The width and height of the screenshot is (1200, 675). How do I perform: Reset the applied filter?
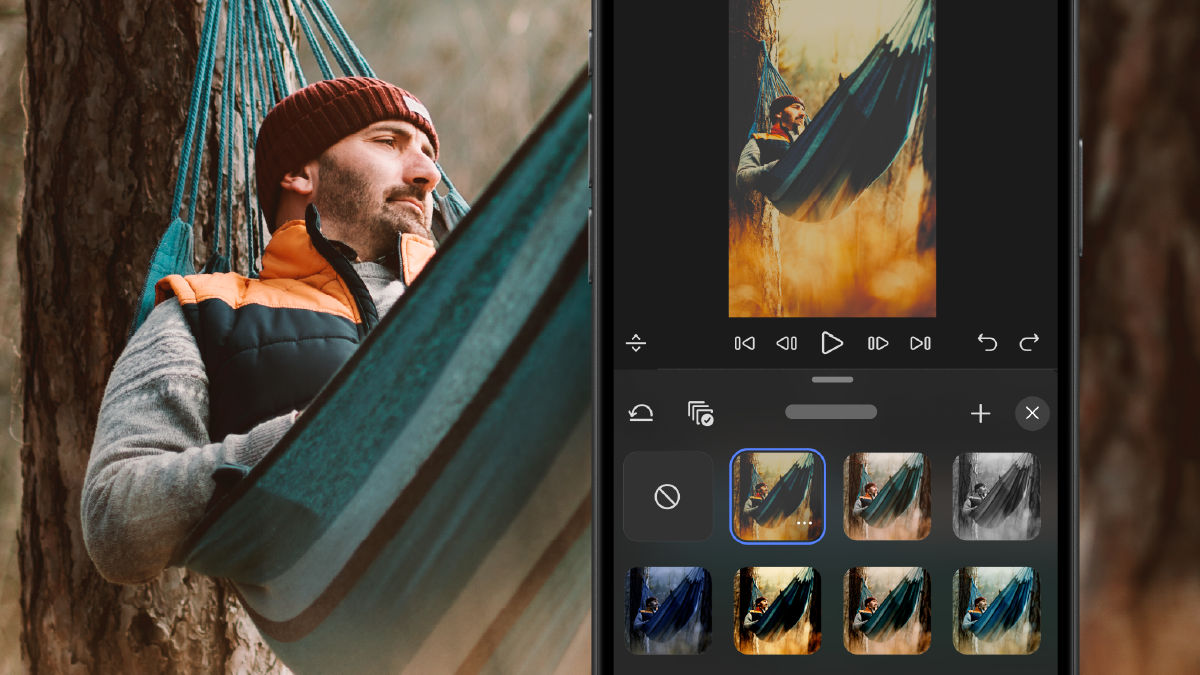(x=641, y=413)
